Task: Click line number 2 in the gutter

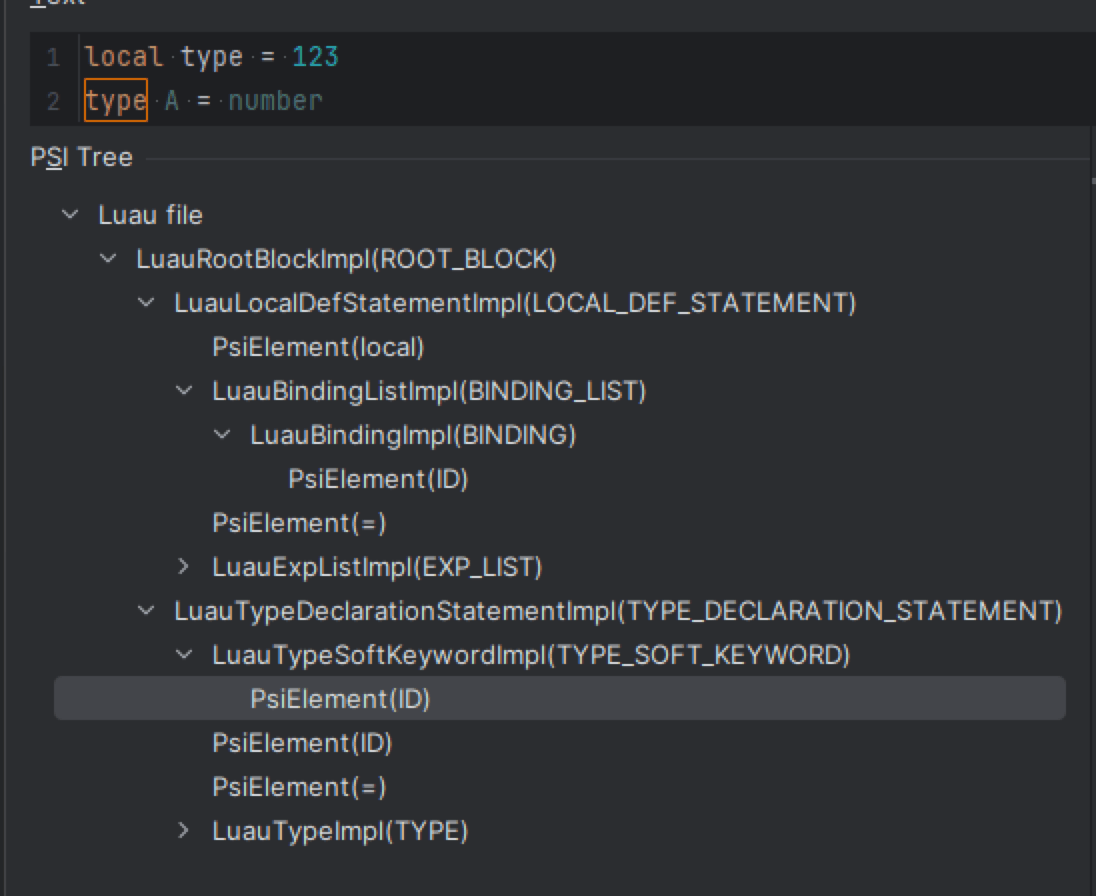Action: [55, 99]
